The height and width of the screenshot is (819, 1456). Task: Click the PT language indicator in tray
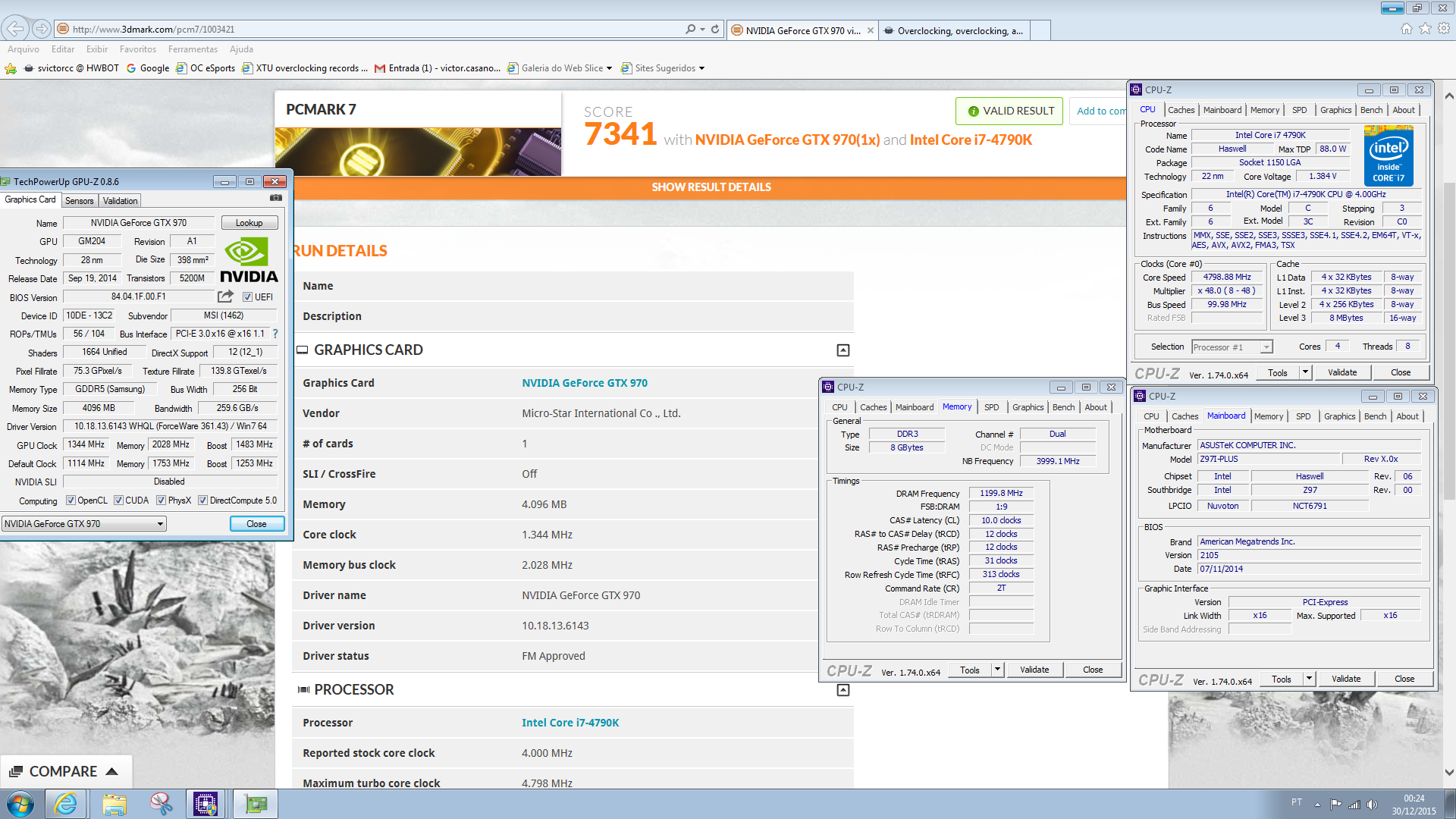pos(1297,802)
